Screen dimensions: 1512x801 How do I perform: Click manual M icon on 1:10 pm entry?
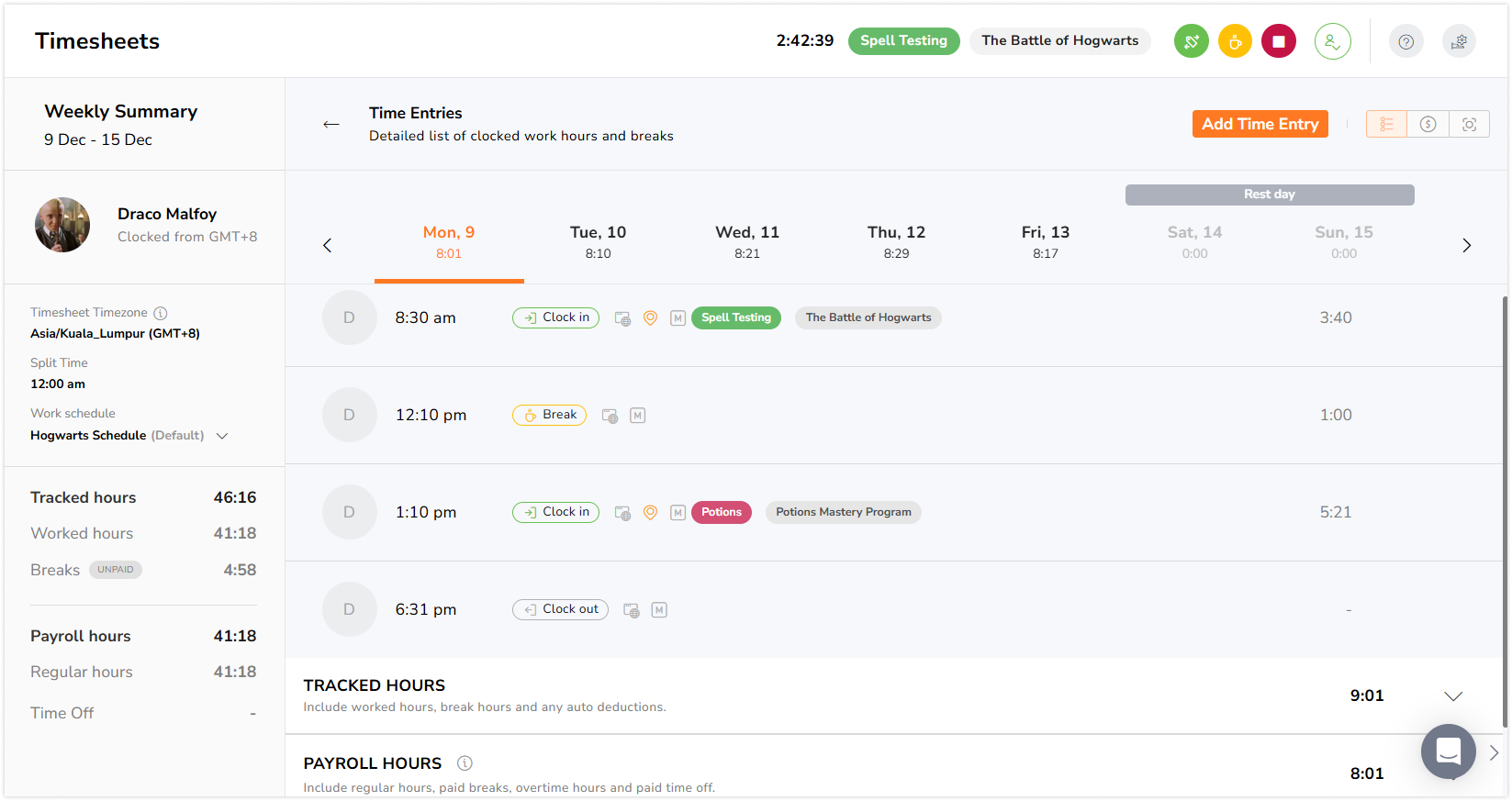(678, 513)
